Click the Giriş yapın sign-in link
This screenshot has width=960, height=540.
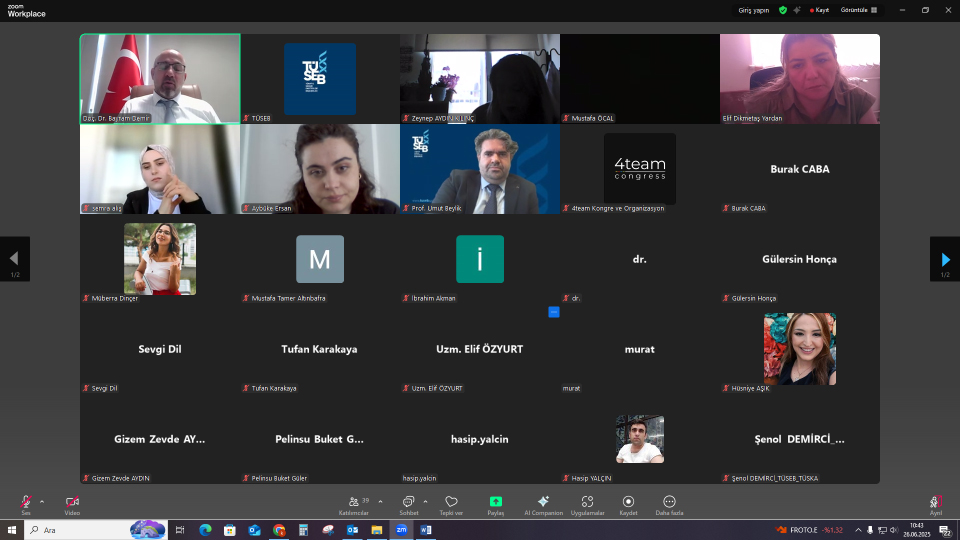752,10
